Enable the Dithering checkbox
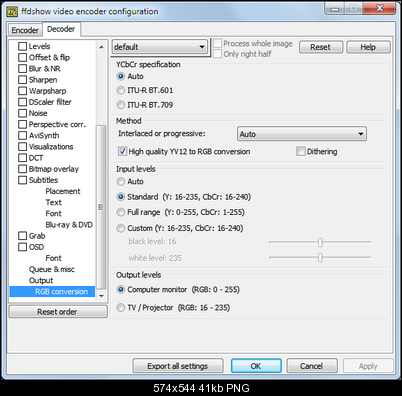This screenshot has height=396, width=402. coord(300,152)
